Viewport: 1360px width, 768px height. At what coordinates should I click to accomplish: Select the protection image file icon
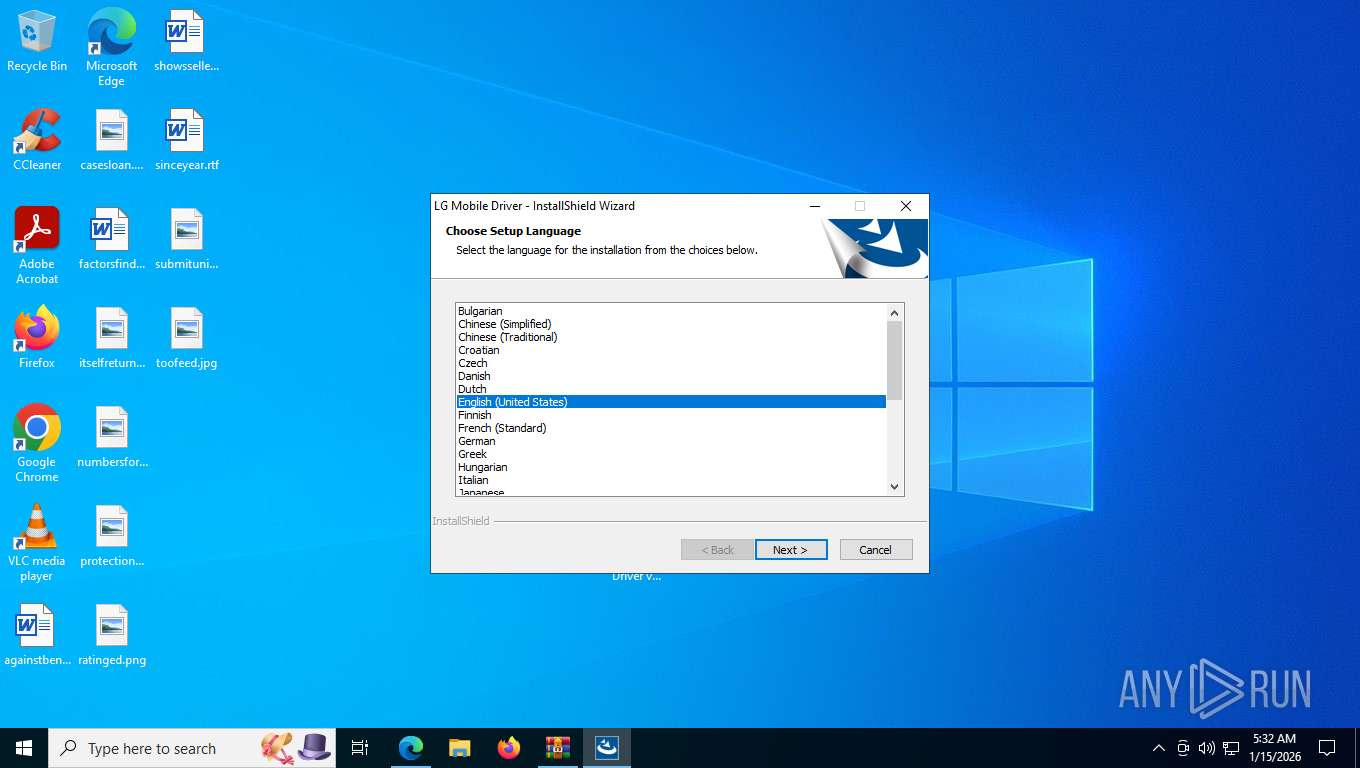pyautogui.click(x=111, y=536)
